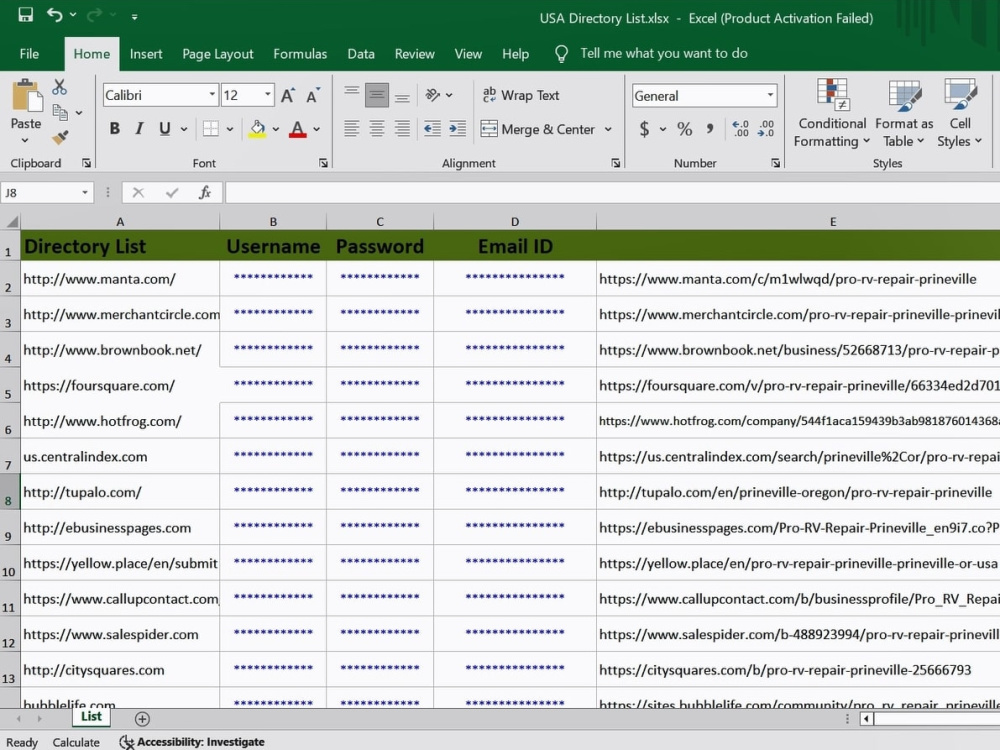This screenshot has height=750, width=1000.
Task: Center text horizontally
Action: coord(377,129)
